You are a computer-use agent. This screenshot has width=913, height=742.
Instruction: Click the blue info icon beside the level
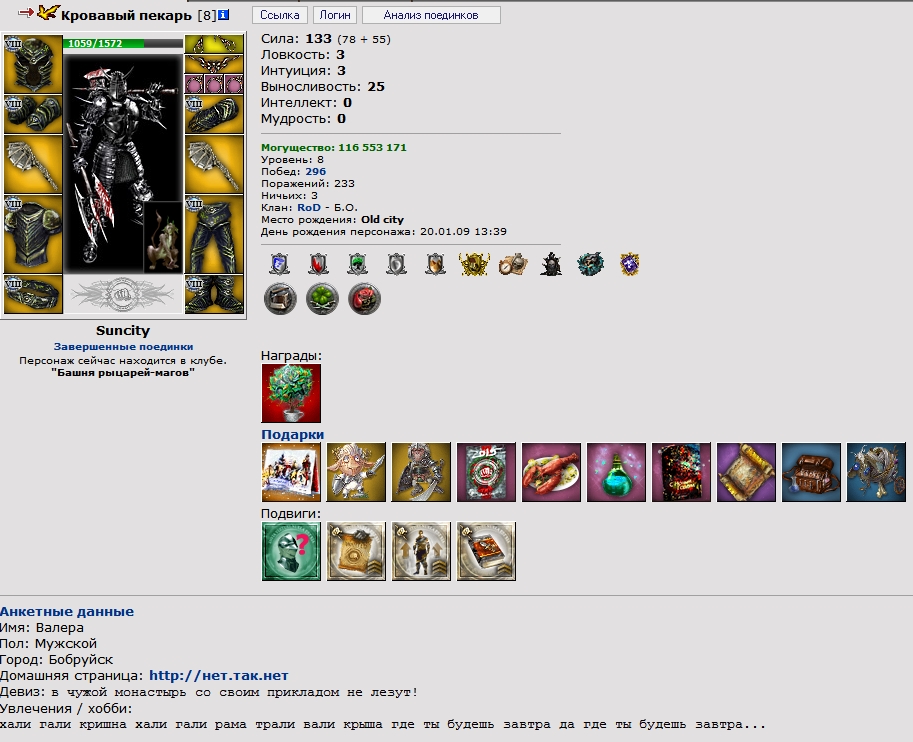pyautogui.click(x=224, y=15)
